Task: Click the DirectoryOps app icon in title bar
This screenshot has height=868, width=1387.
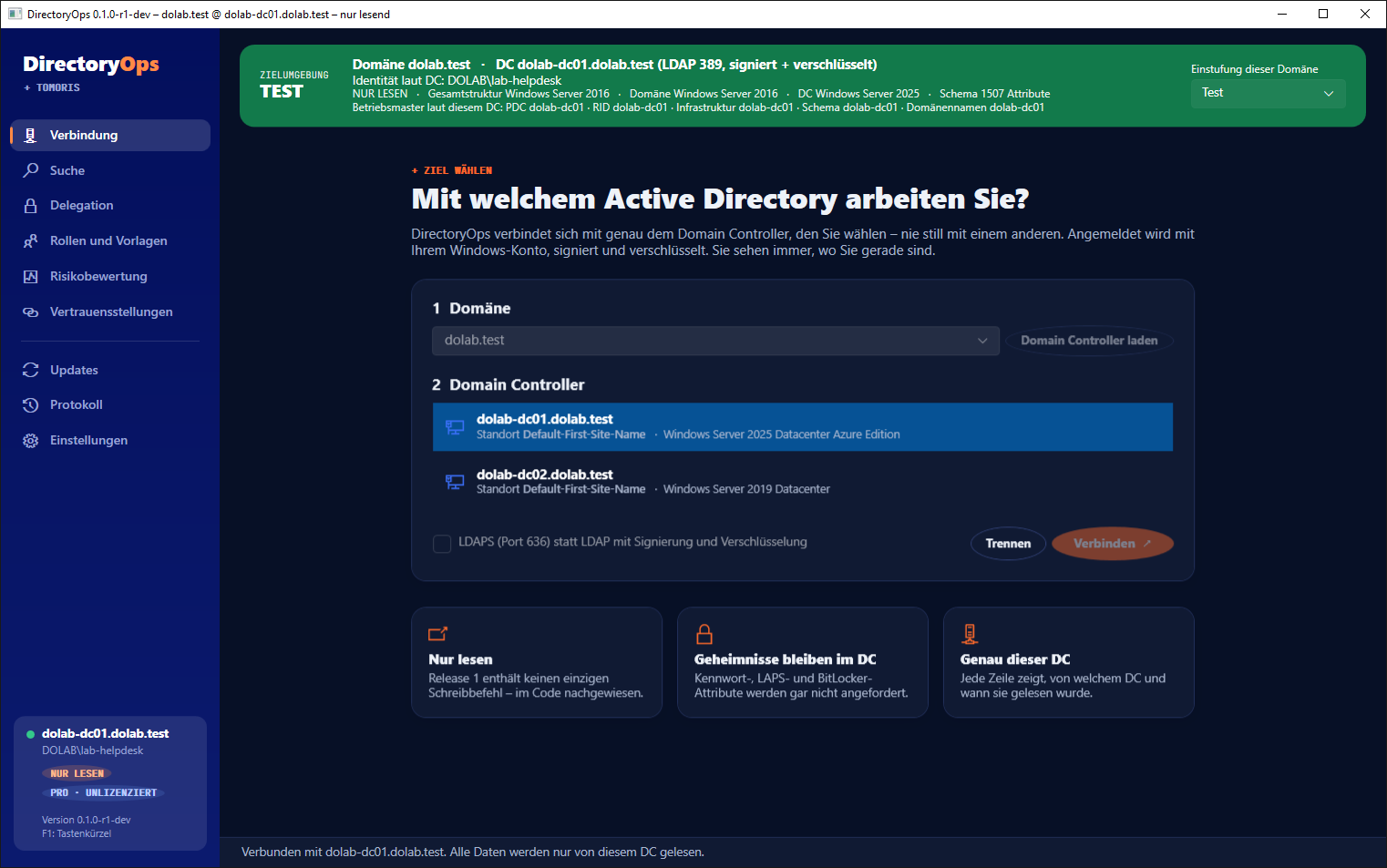Action: coord(15,14)
